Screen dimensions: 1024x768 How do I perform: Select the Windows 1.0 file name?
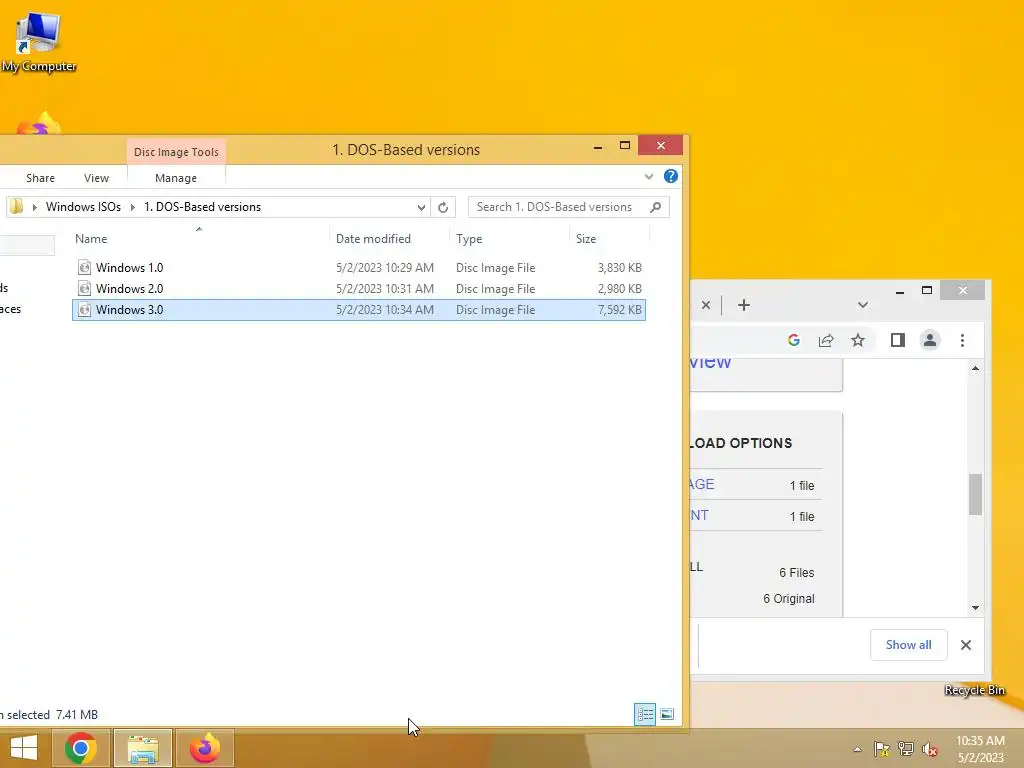129,267
